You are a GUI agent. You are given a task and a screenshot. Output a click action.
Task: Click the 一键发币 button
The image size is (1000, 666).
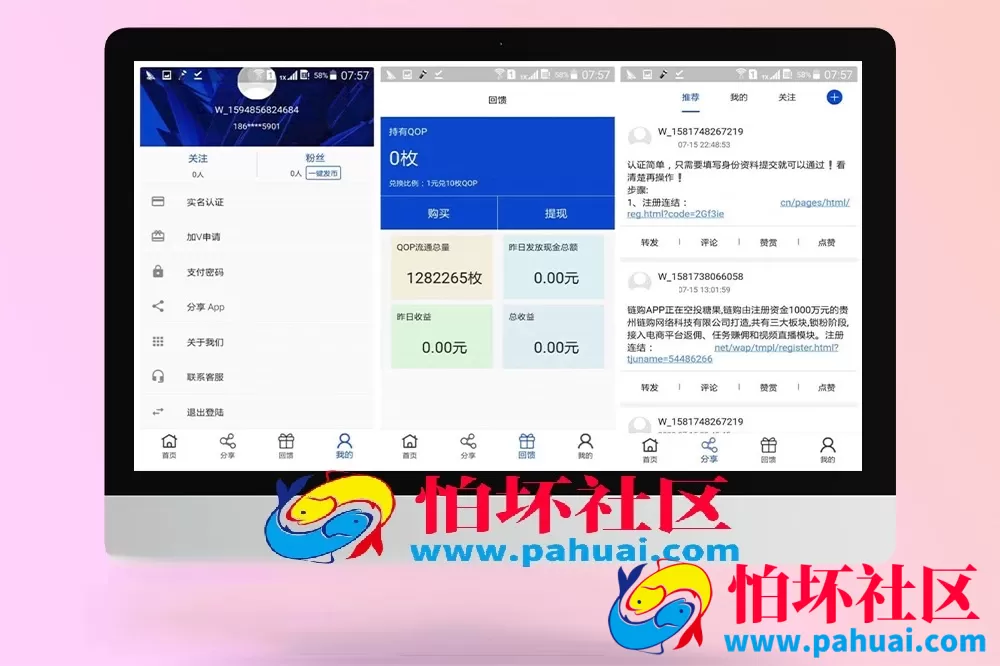tap(323, 173)
